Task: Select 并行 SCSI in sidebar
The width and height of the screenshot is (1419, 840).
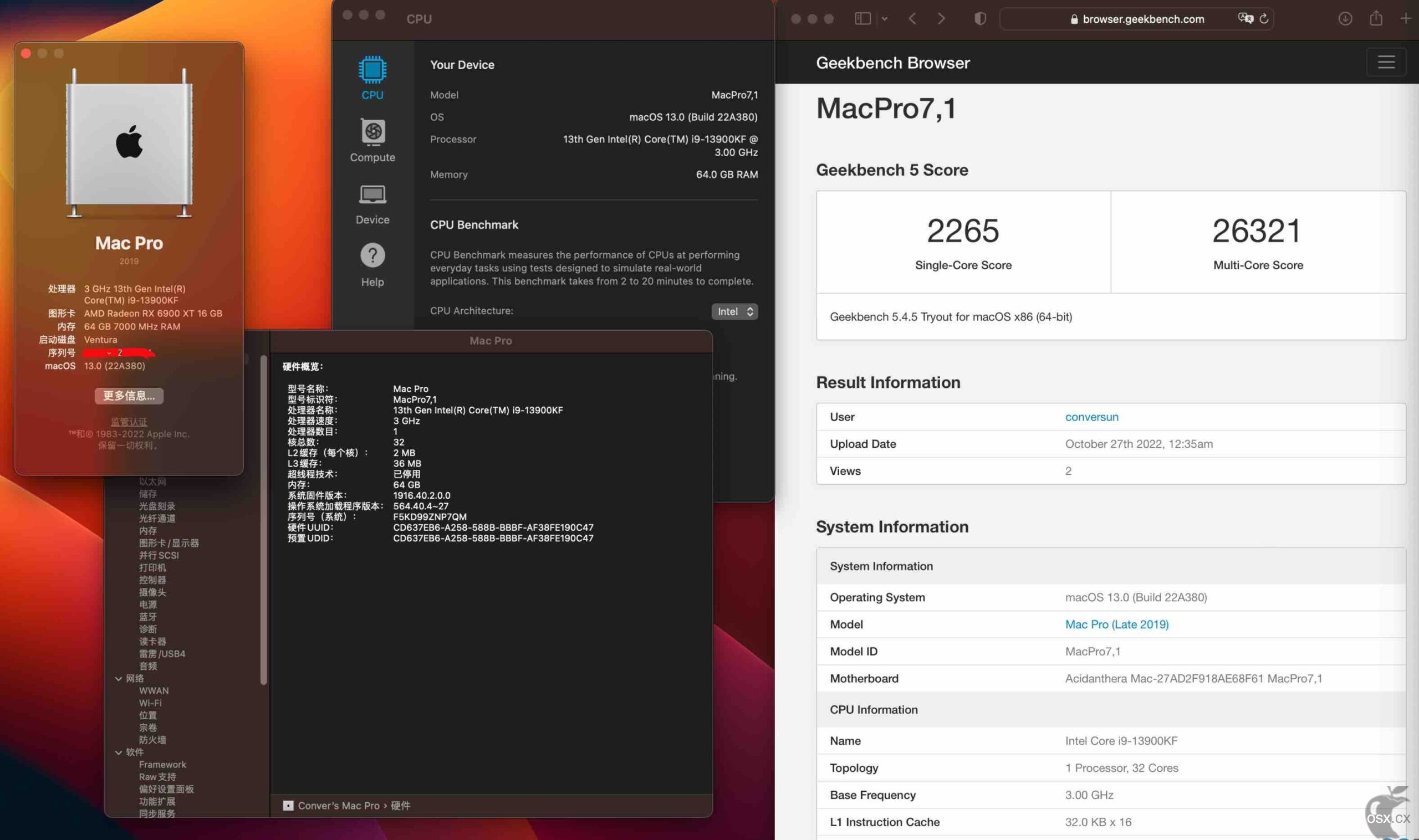Action: 159,555
